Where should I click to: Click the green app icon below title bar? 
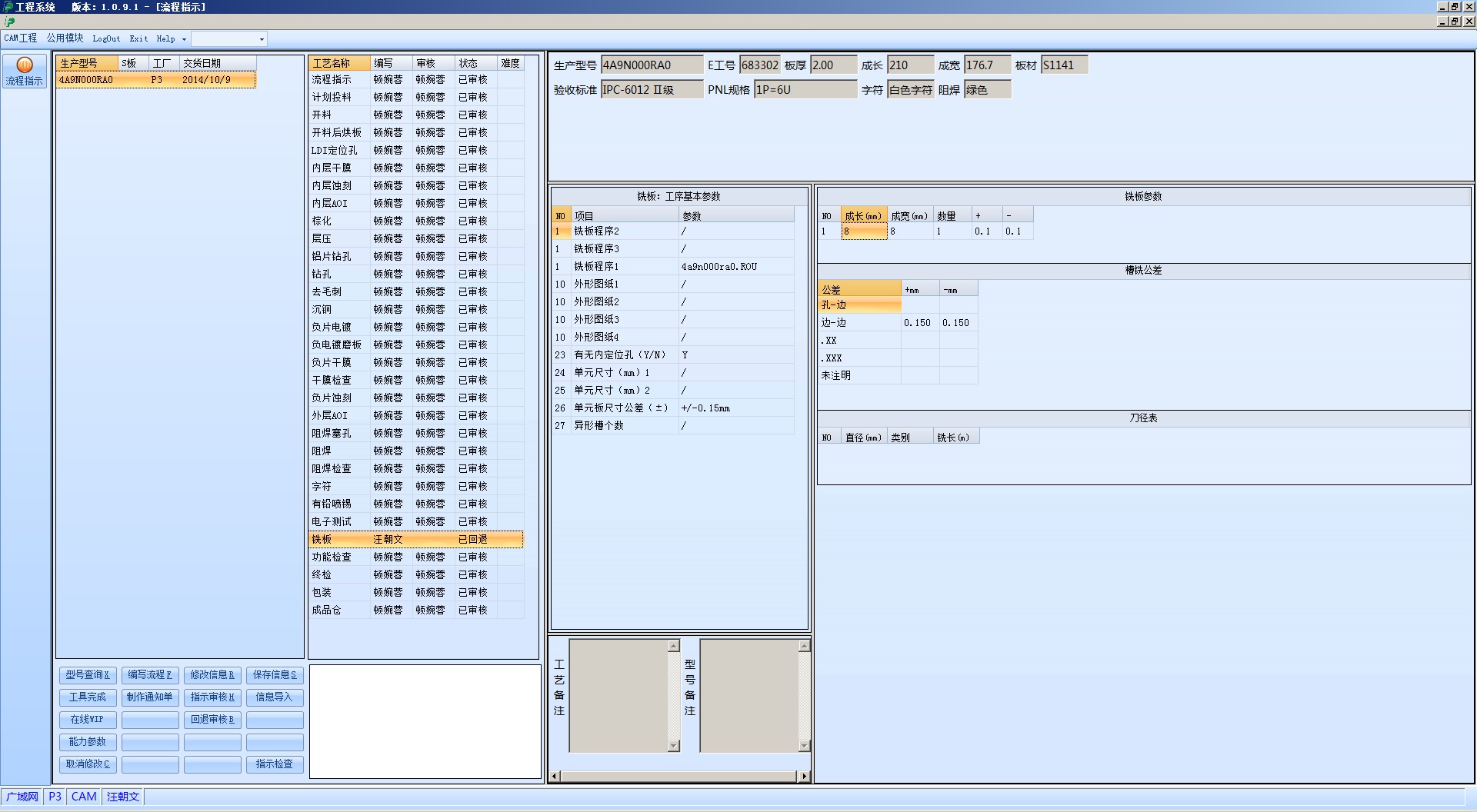[9, 22]
